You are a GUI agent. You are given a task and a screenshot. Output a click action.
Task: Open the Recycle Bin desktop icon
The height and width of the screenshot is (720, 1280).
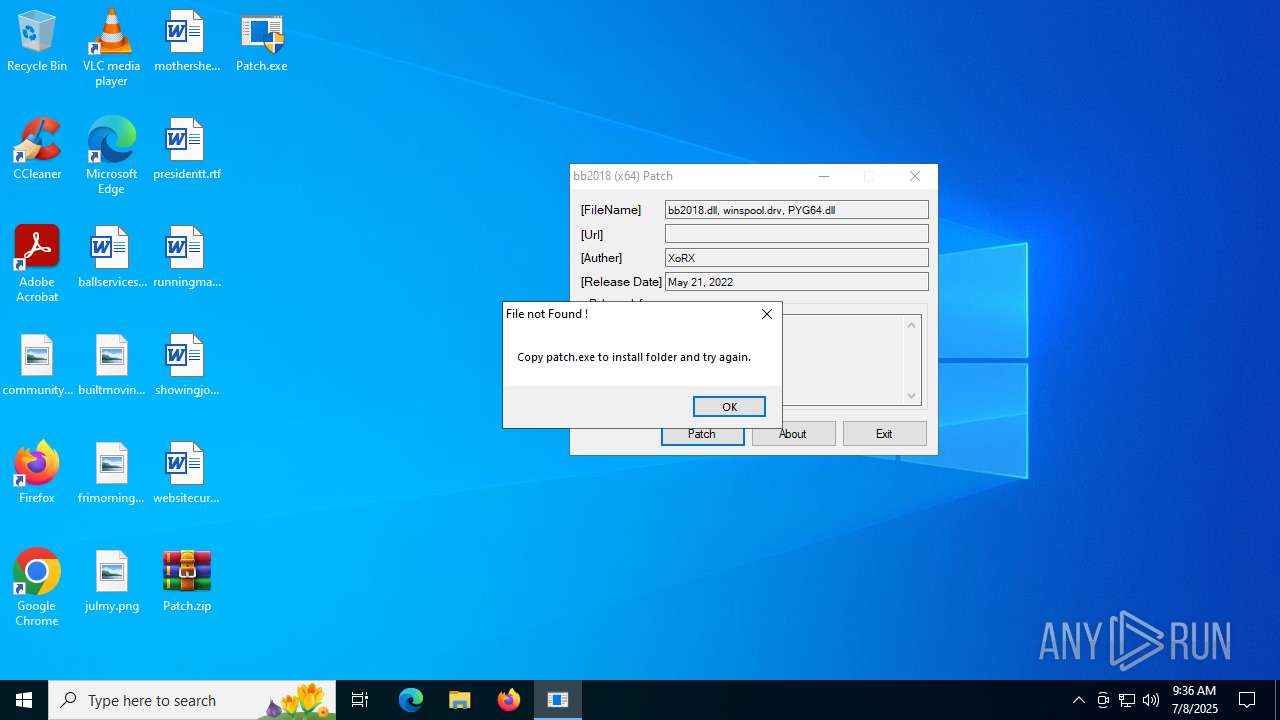37,42
